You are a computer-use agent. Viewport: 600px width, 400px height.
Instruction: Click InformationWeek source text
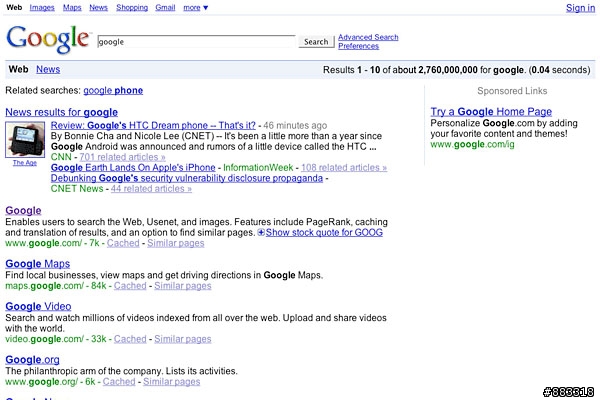tap(258, 168)
